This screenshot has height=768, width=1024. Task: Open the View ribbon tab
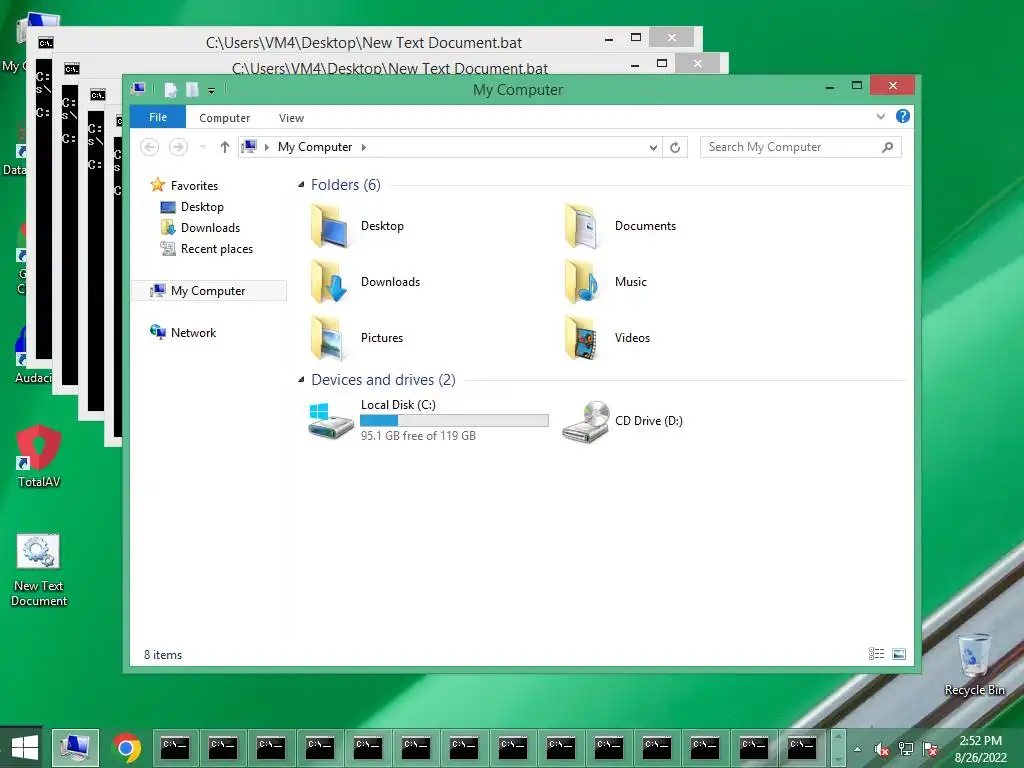[x=291, y=118]
